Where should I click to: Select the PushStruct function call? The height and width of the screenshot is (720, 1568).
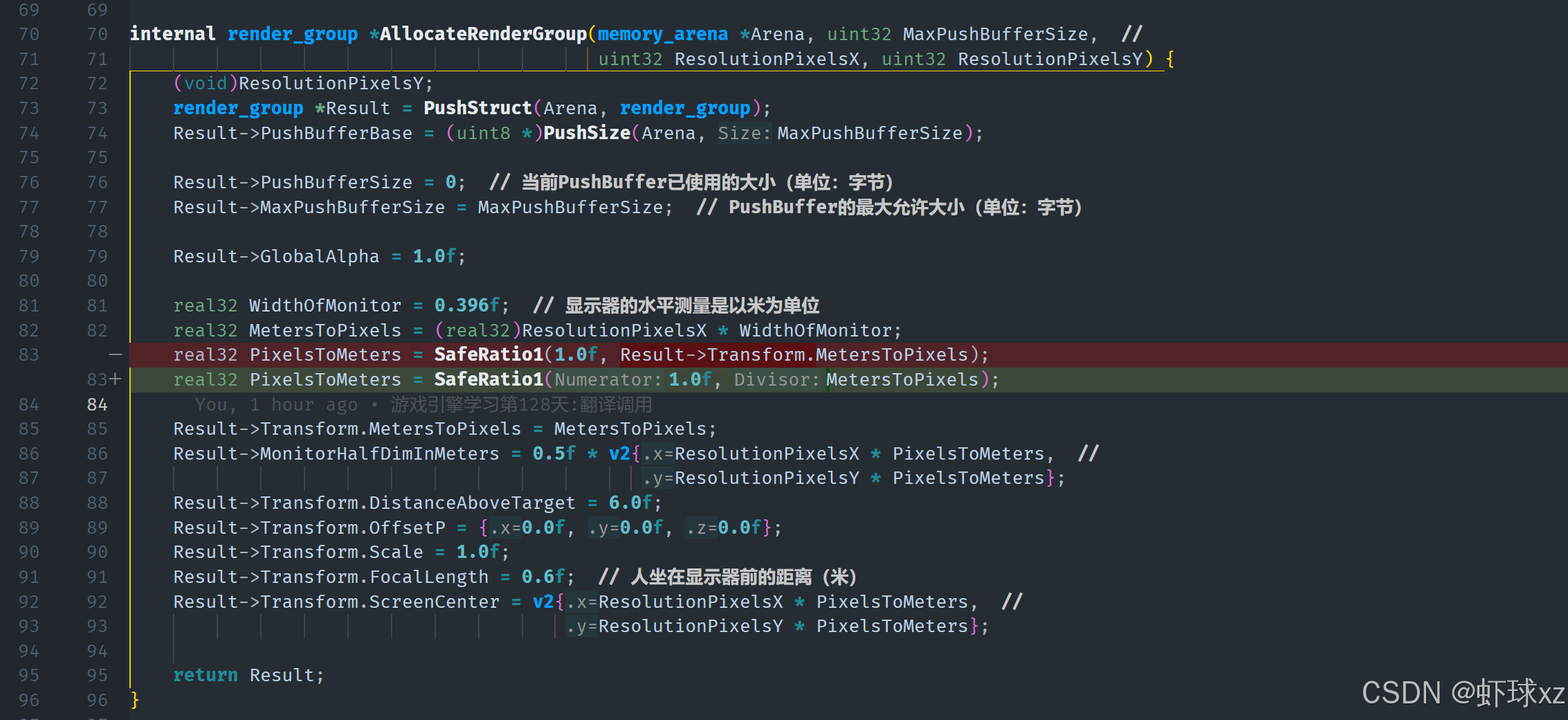tap(477, 108)
